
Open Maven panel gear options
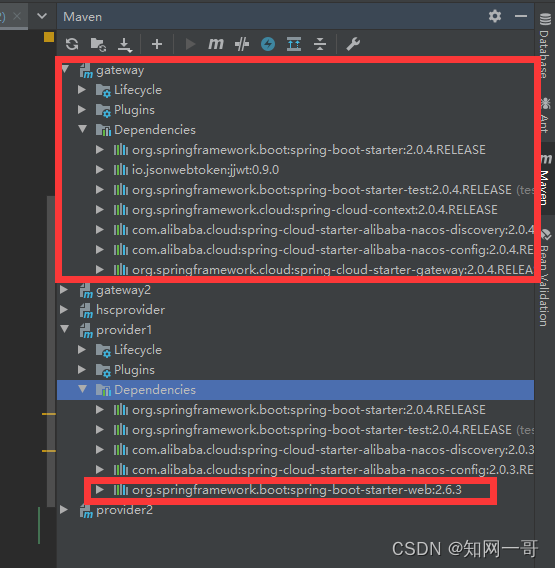[x=495, y=16]
